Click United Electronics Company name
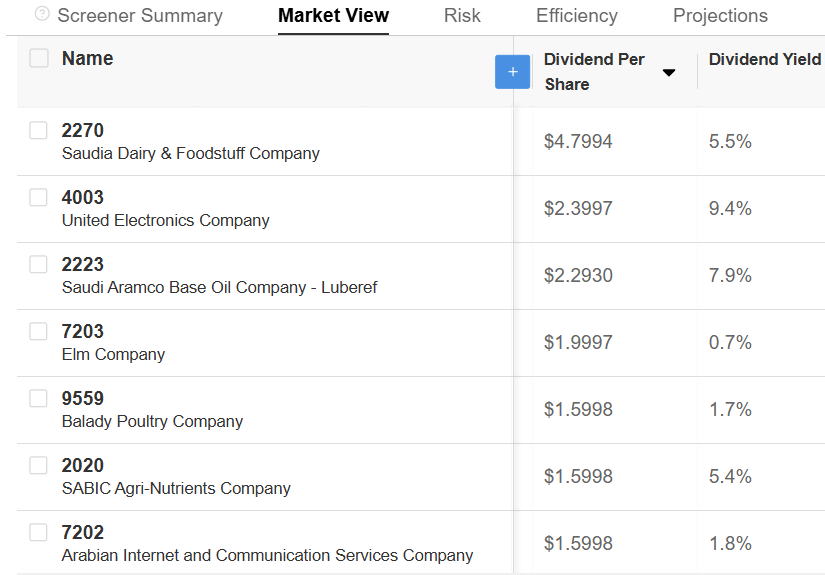 tap(165, 220)
